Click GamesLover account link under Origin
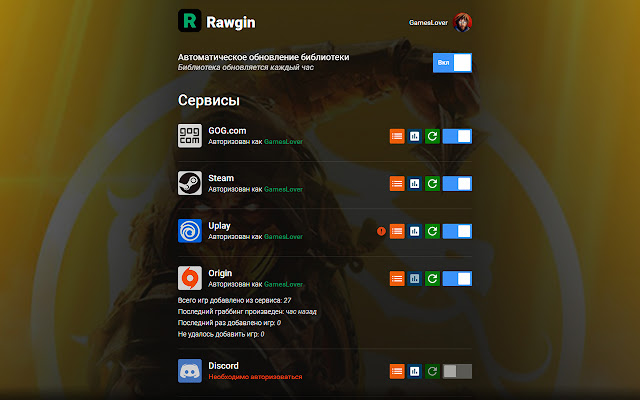The height and width of the screenshot is (400, 640). 283,284
